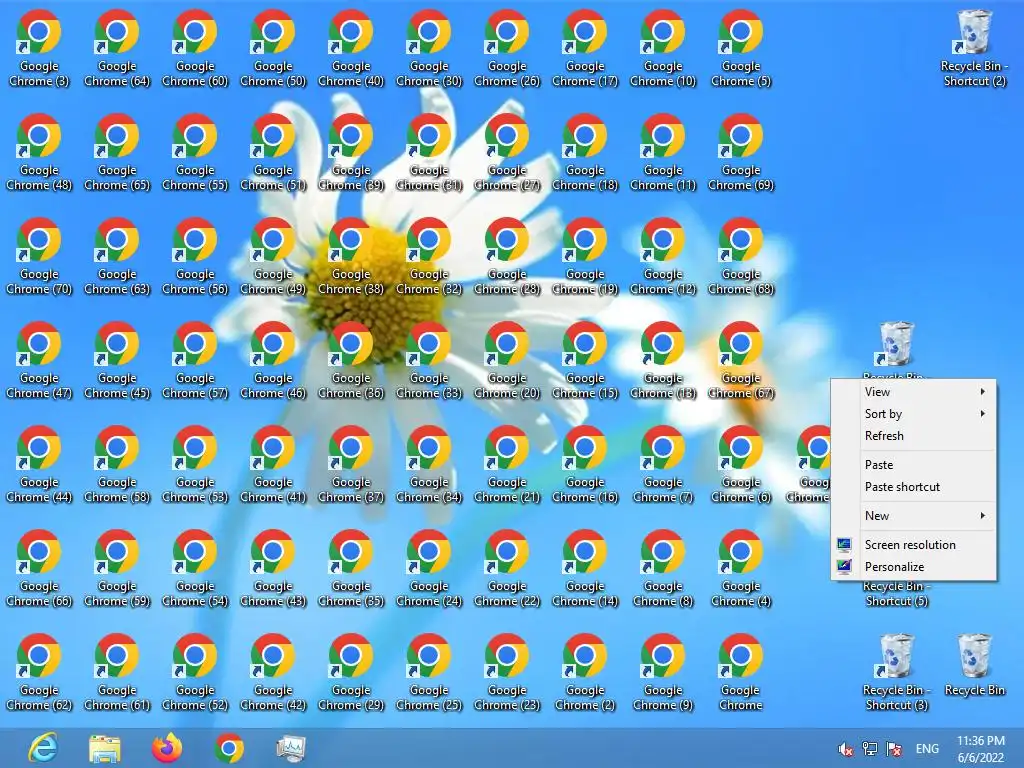The width and height of the screenshot is (1024, 768).
Task: Select the Google Chrome (66) shortcut
Action: pyautogui.click(x=39, y=569)
